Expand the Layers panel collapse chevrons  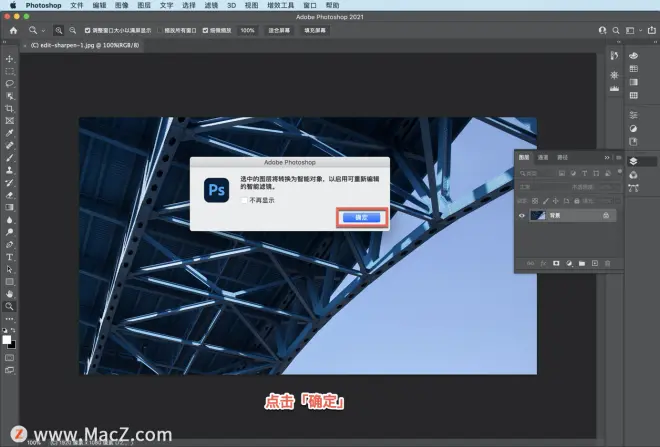pyautogui.click(x=607, y=157)
